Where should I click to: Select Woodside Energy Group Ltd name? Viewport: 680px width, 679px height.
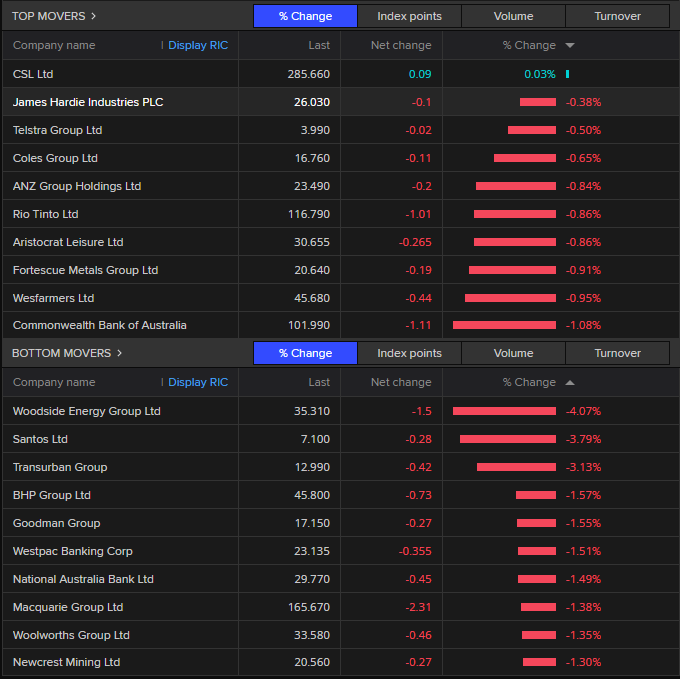coord(87,411)
